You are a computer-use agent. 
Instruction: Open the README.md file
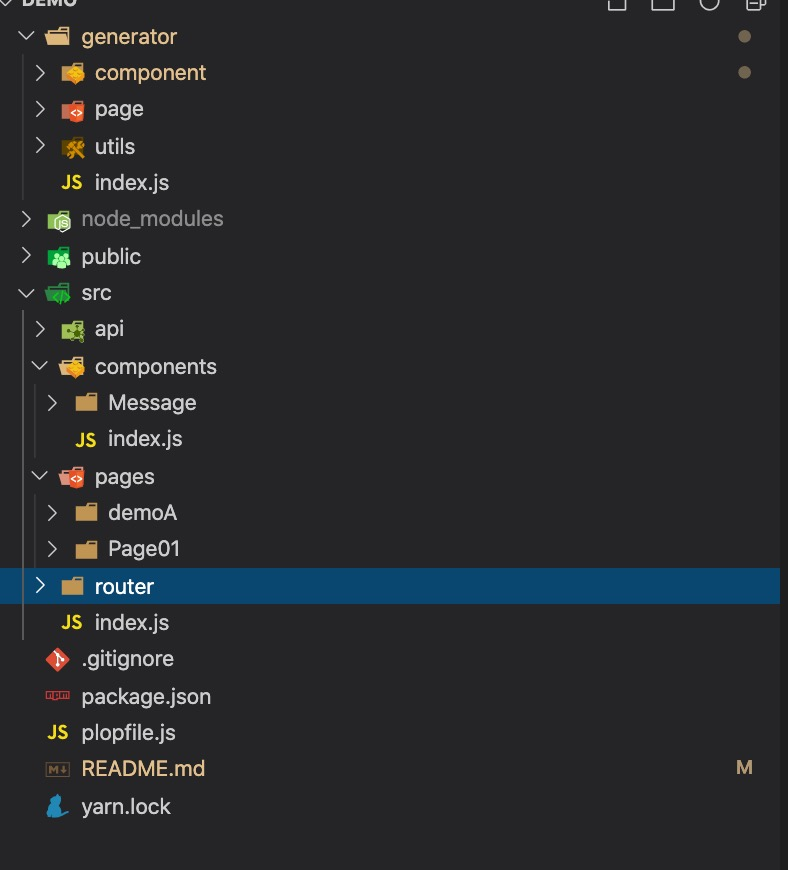point(142,769)
